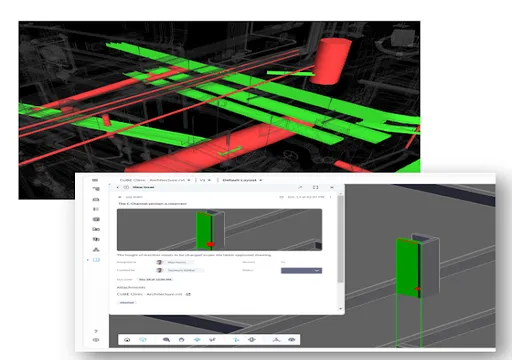The width and height of the screenshot is (512, 360).
Task: Click the blue measure tool icon in bottom toolbar
Action: click(236, 340)
